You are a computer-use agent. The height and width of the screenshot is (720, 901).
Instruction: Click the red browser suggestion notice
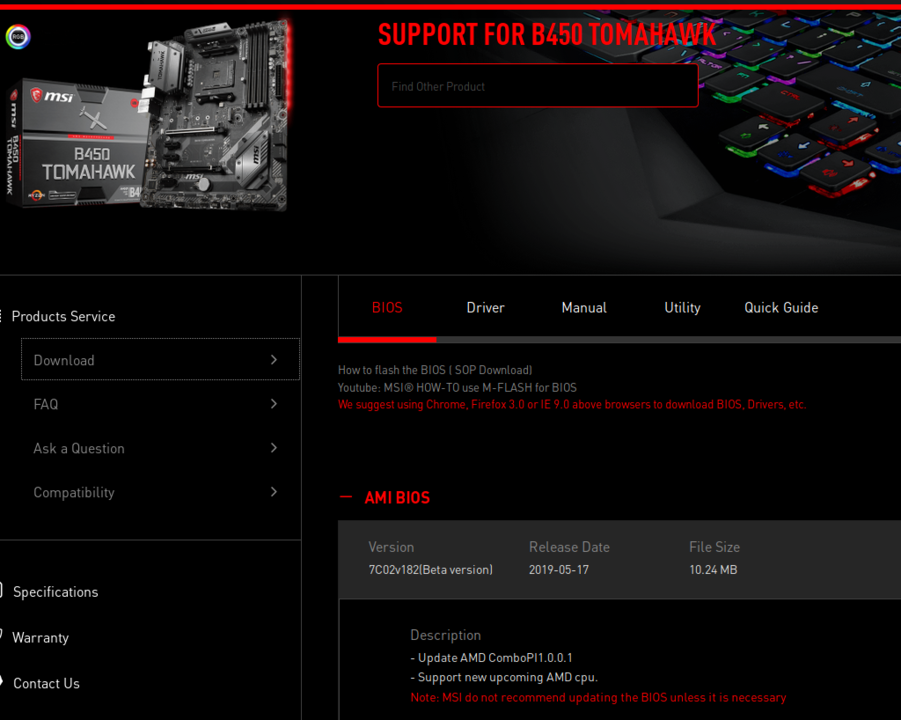point(572,405)
